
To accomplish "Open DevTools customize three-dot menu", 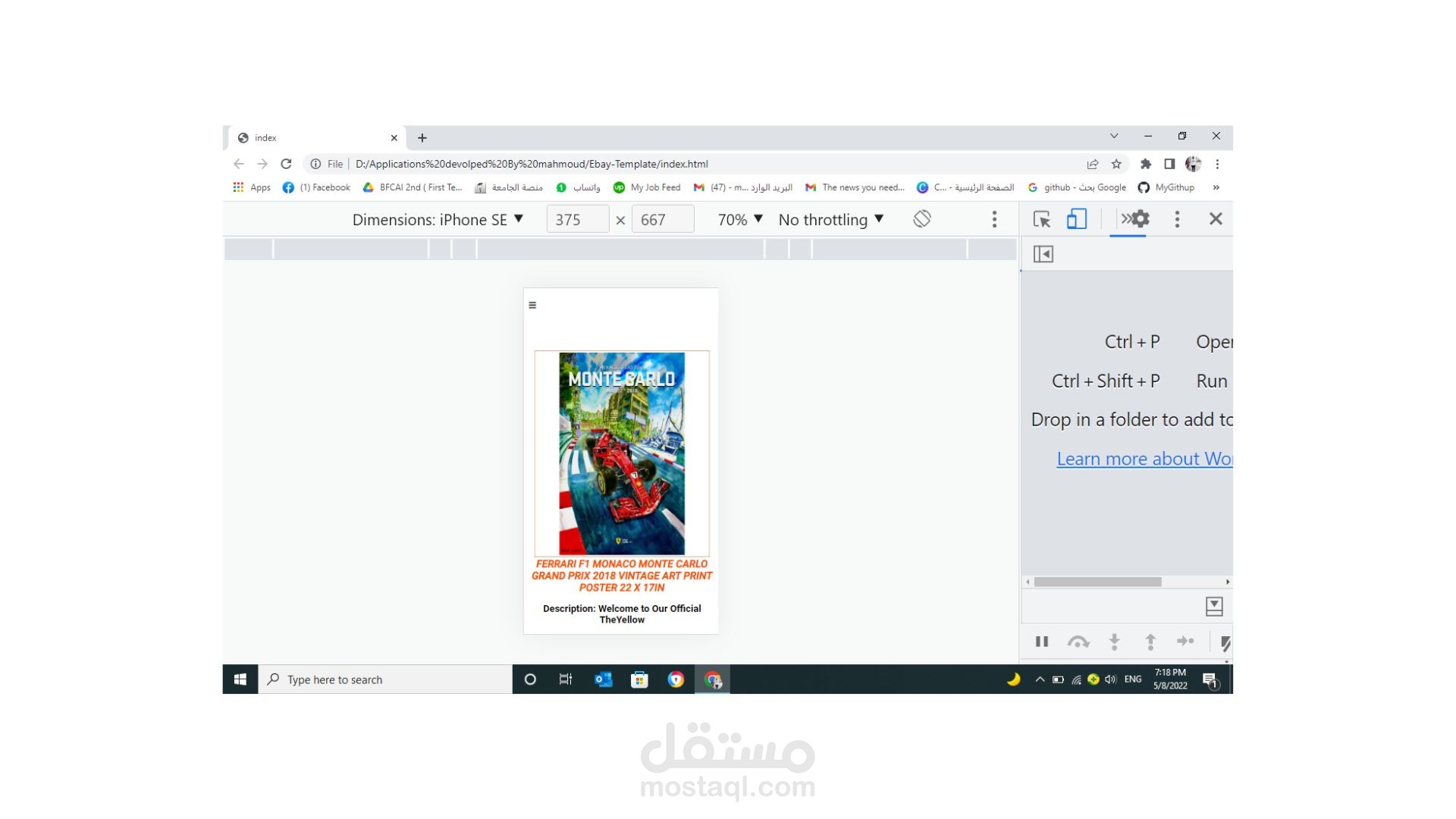I will [1177, 219].
